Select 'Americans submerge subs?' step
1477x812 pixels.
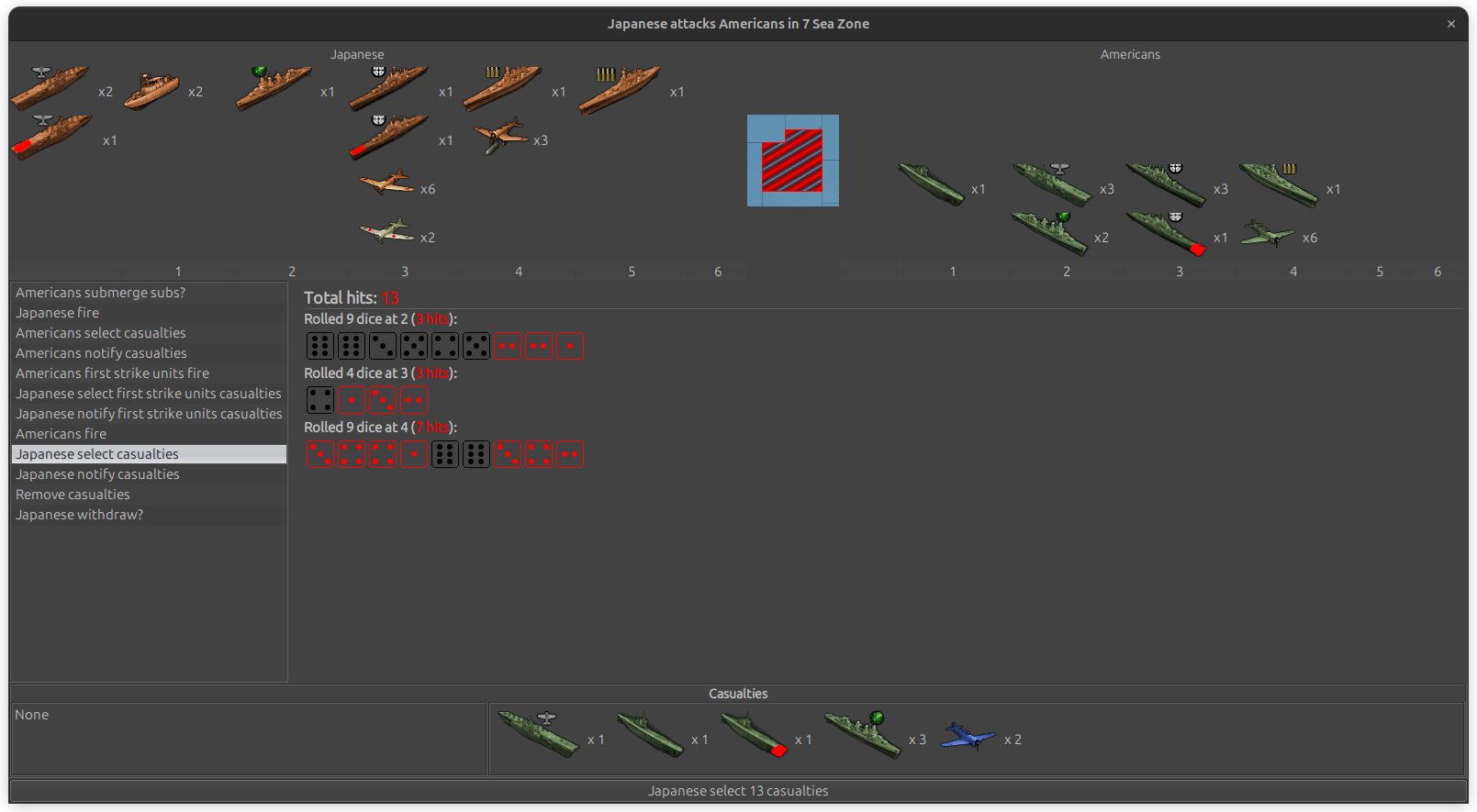click(149, 293)
